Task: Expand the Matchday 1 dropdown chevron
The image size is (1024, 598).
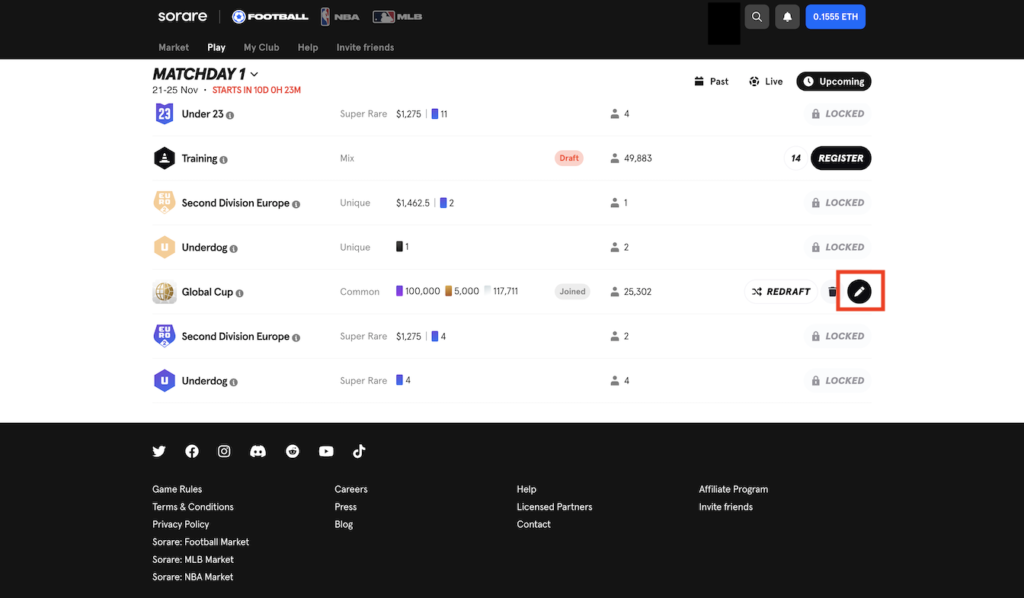Action: coord(254,74)
